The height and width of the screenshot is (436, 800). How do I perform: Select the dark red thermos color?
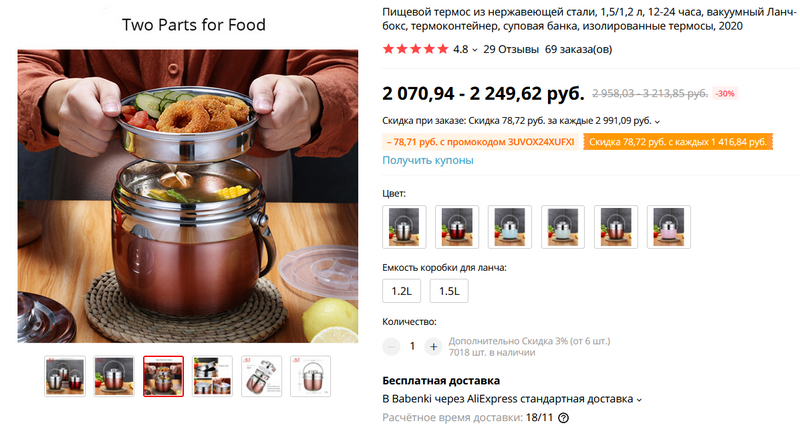[457, 227]
